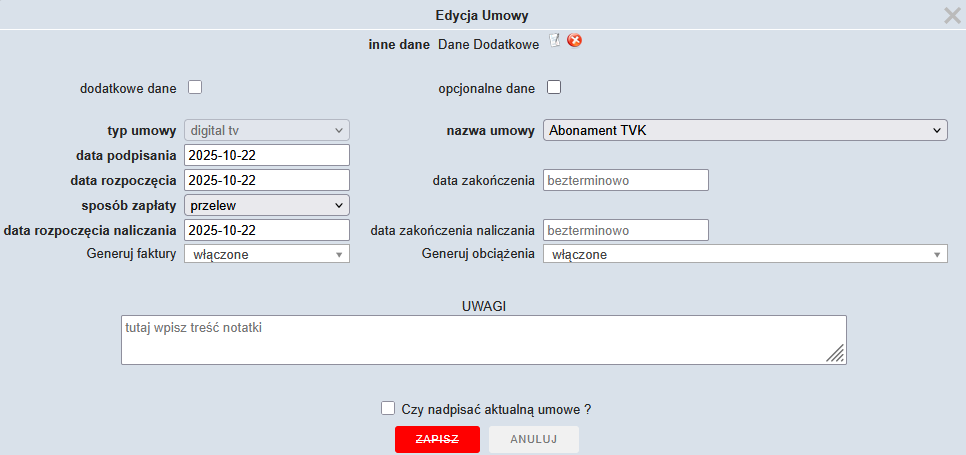Expand the Generuj obciążenia dropdown

(744, 255)
